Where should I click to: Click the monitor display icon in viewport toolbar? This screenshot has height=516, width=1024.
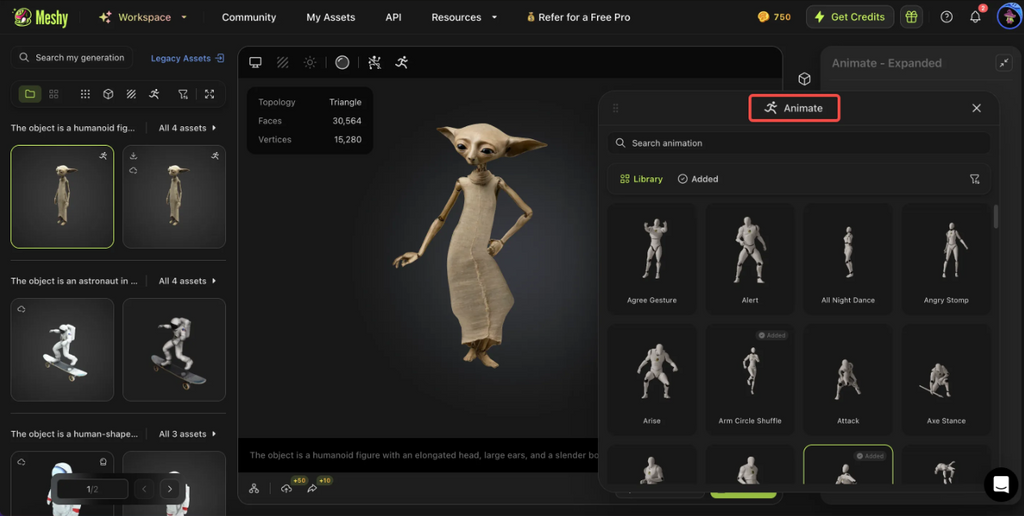point(255,62)
